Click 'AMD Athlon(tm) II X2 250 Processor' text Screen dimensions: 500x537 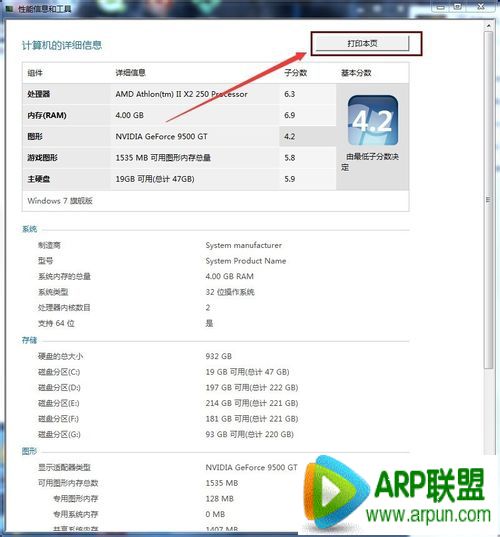click(x=181, y=94)
